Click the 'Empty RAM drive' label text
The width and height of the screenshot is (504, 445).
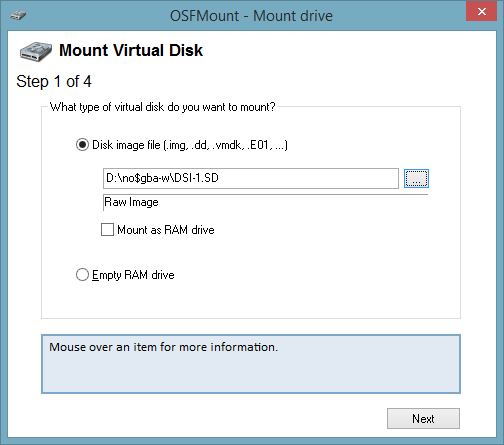[x=133, y=275]
